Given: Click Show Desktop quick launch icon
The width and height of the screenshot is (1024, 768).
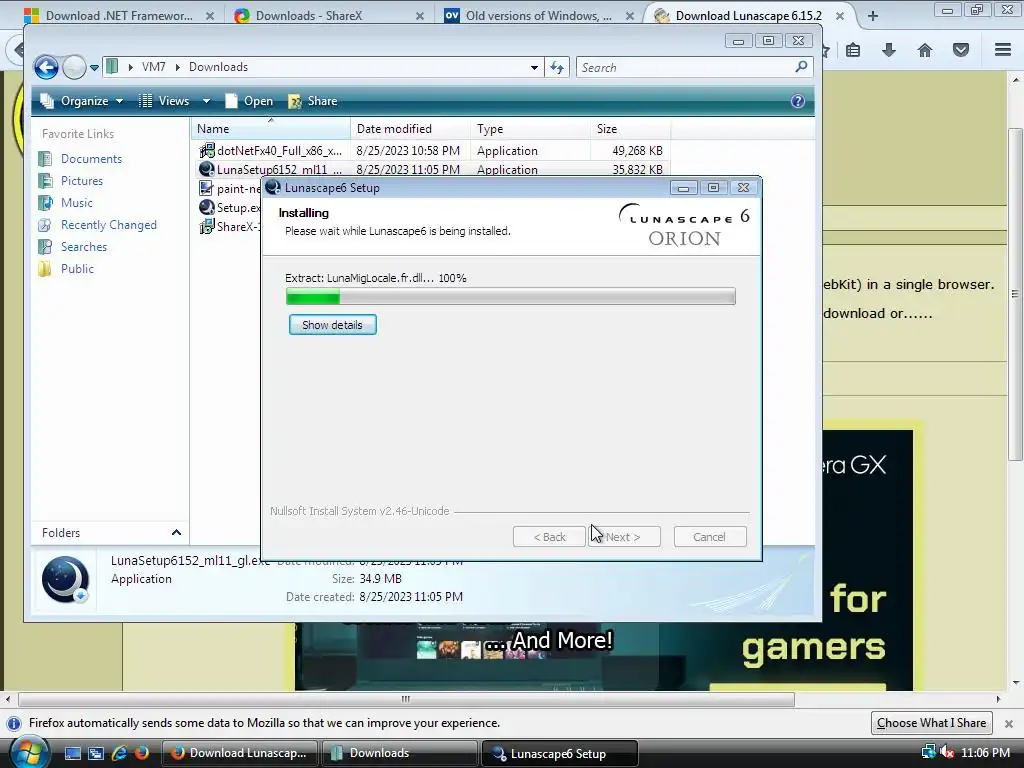Looking at the screenshot, I should [72, 754].
